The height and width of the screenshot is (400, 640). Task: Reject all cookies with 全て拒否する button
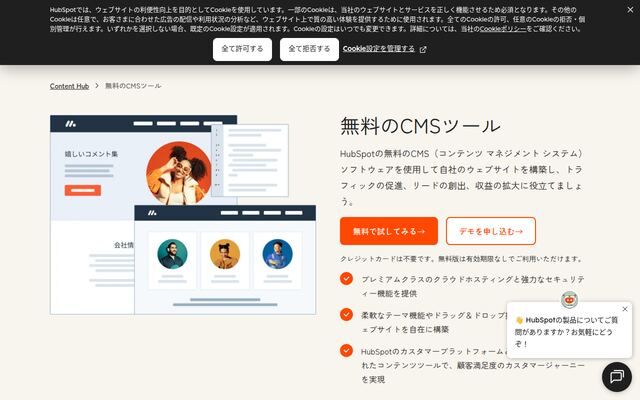[309, 49]
